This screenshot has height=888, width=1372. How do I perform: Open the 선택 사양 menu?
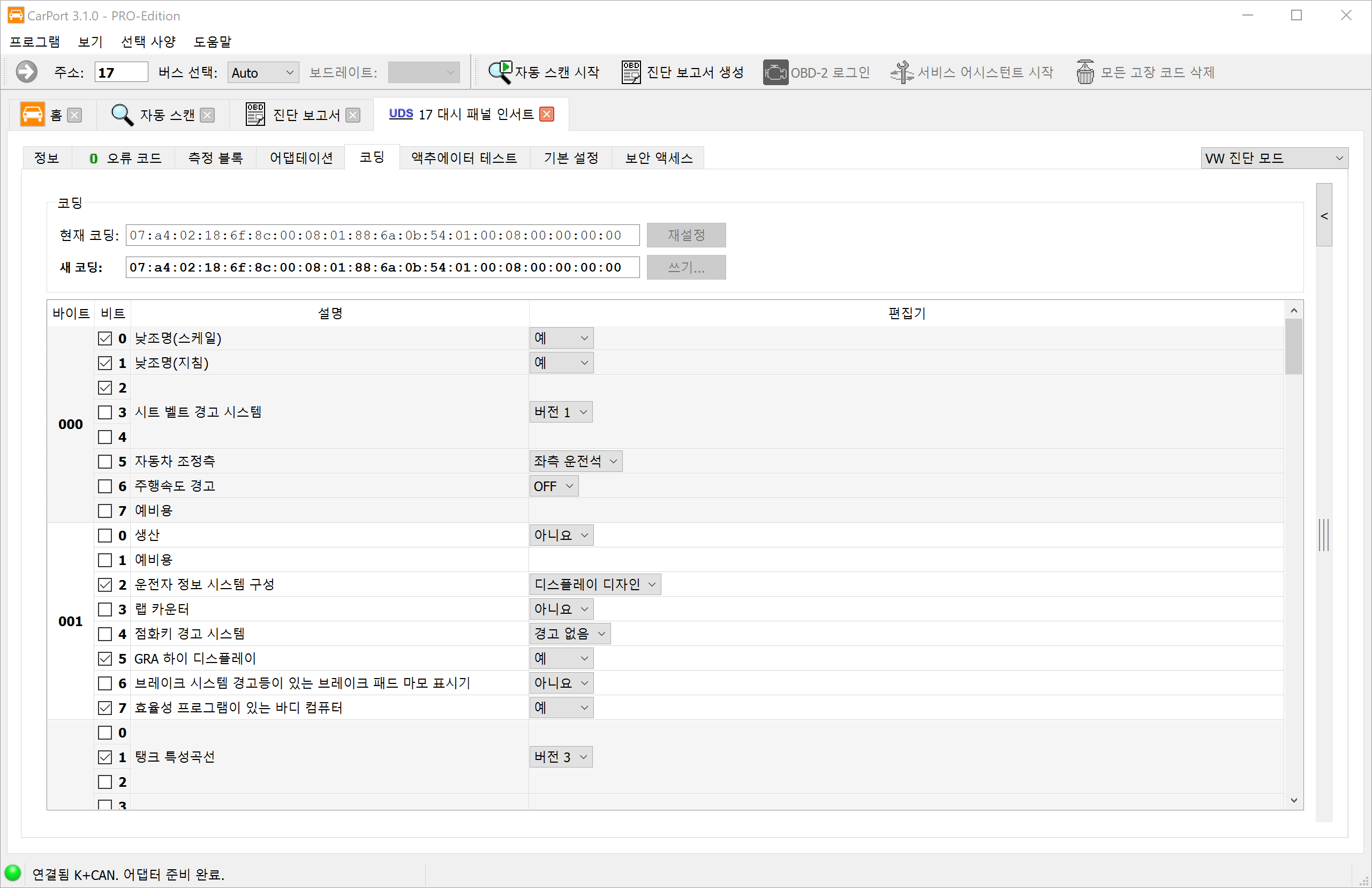148,42
